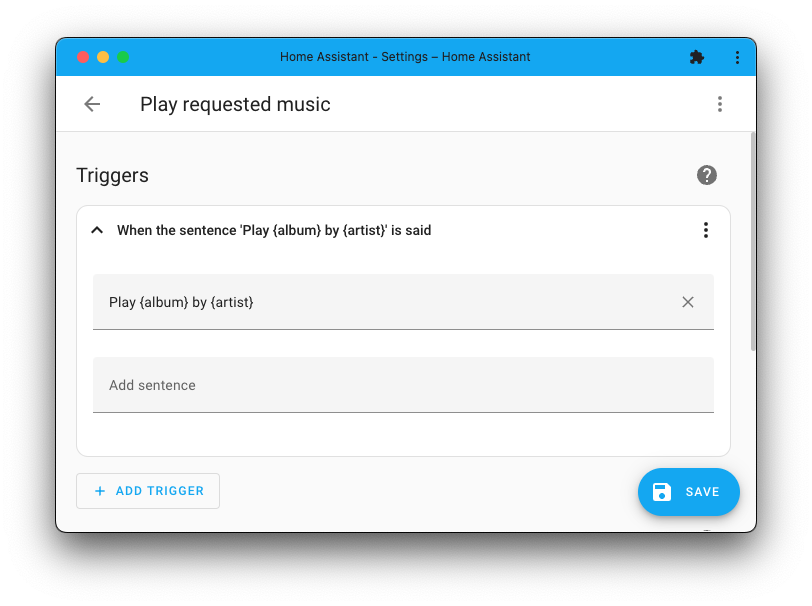Image resolution: width=812 pixels, height=606 pixels.
Task: Click the floppy disk icon on SAVE
Action: coord(662,491)
